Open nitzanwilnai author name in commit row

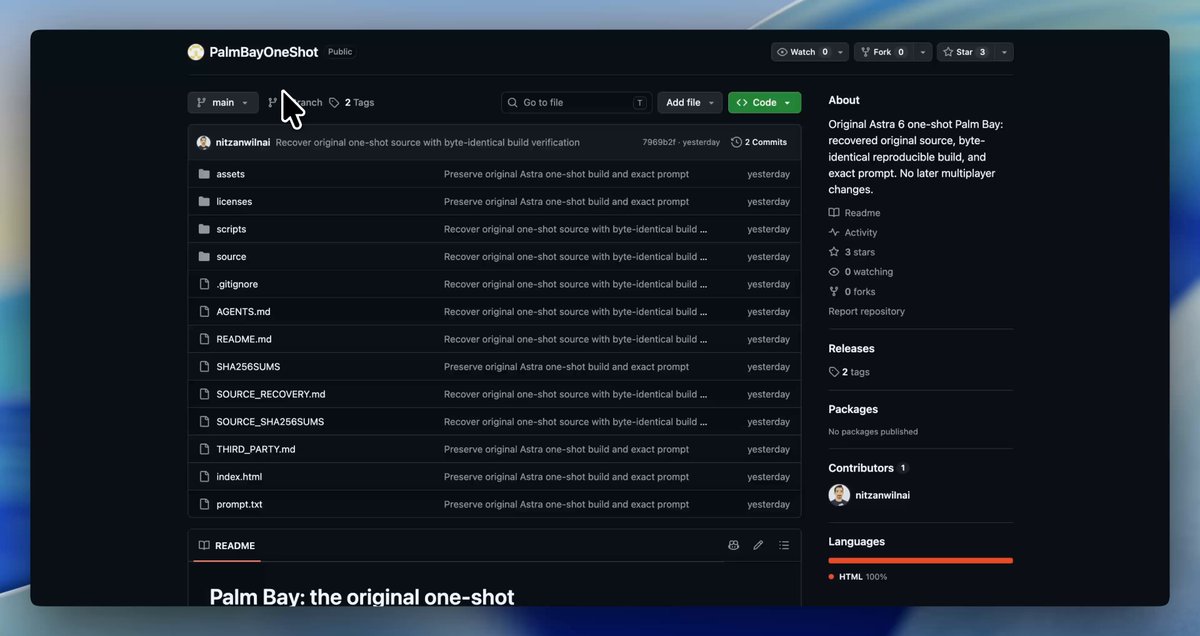pos(244,142)
